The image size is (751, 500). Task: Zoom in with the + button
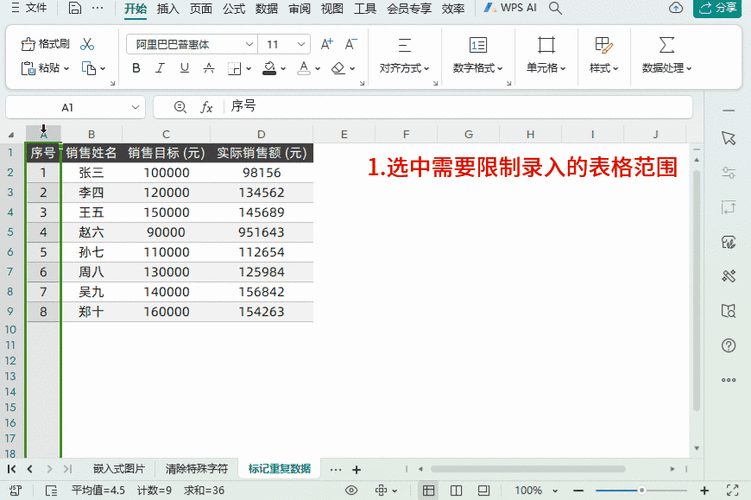click(x=704, y=490)
